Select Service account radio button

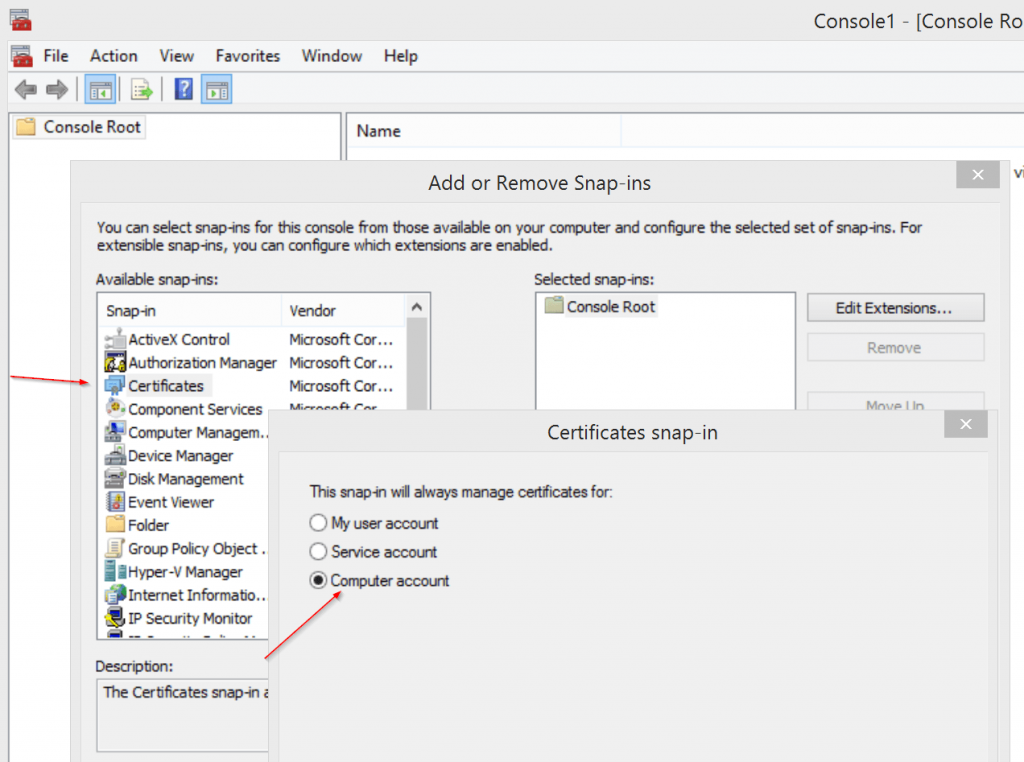point(318,552)
